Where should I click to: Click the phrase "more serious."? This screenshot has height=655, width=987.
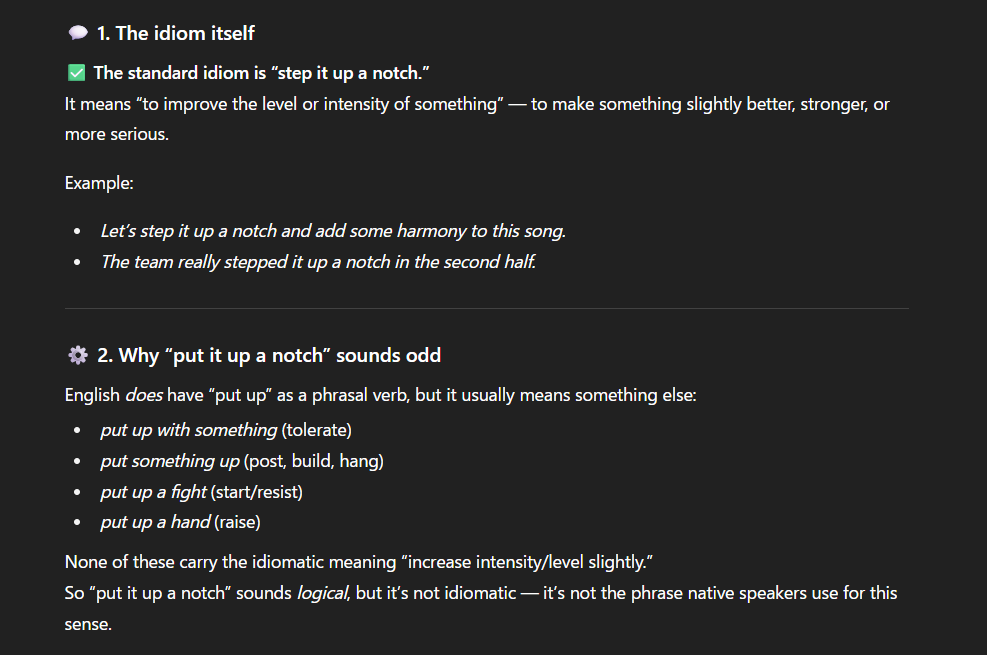click(x=117, y=134)
